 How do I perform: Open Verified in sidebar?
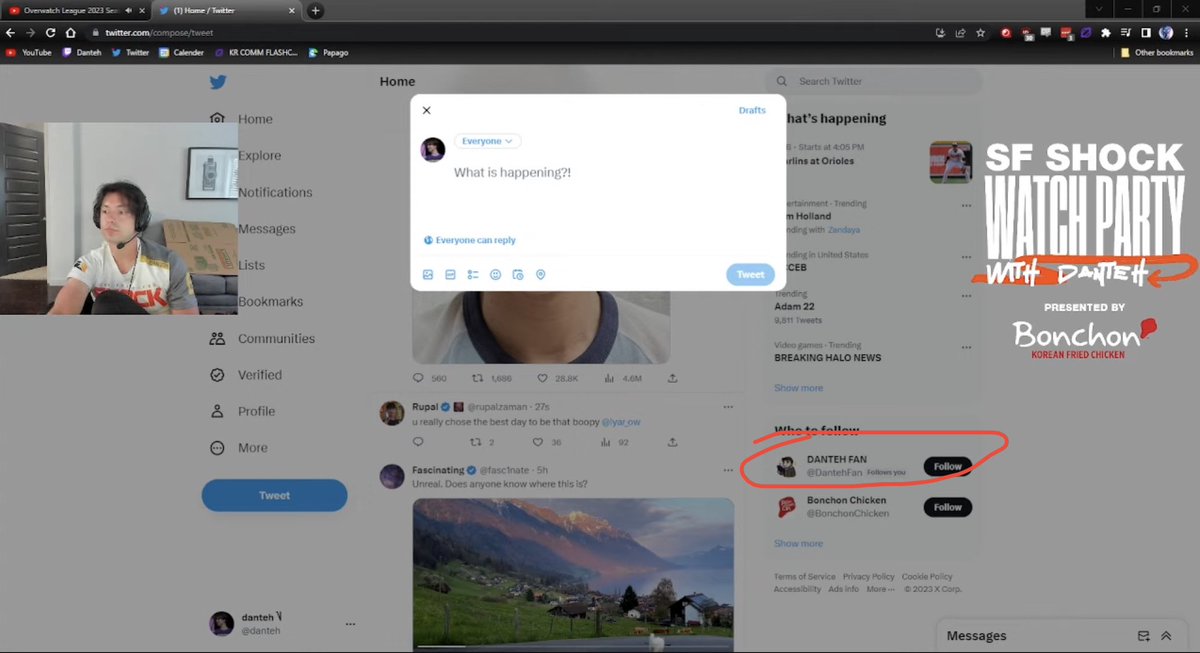[x=246, y=375]
